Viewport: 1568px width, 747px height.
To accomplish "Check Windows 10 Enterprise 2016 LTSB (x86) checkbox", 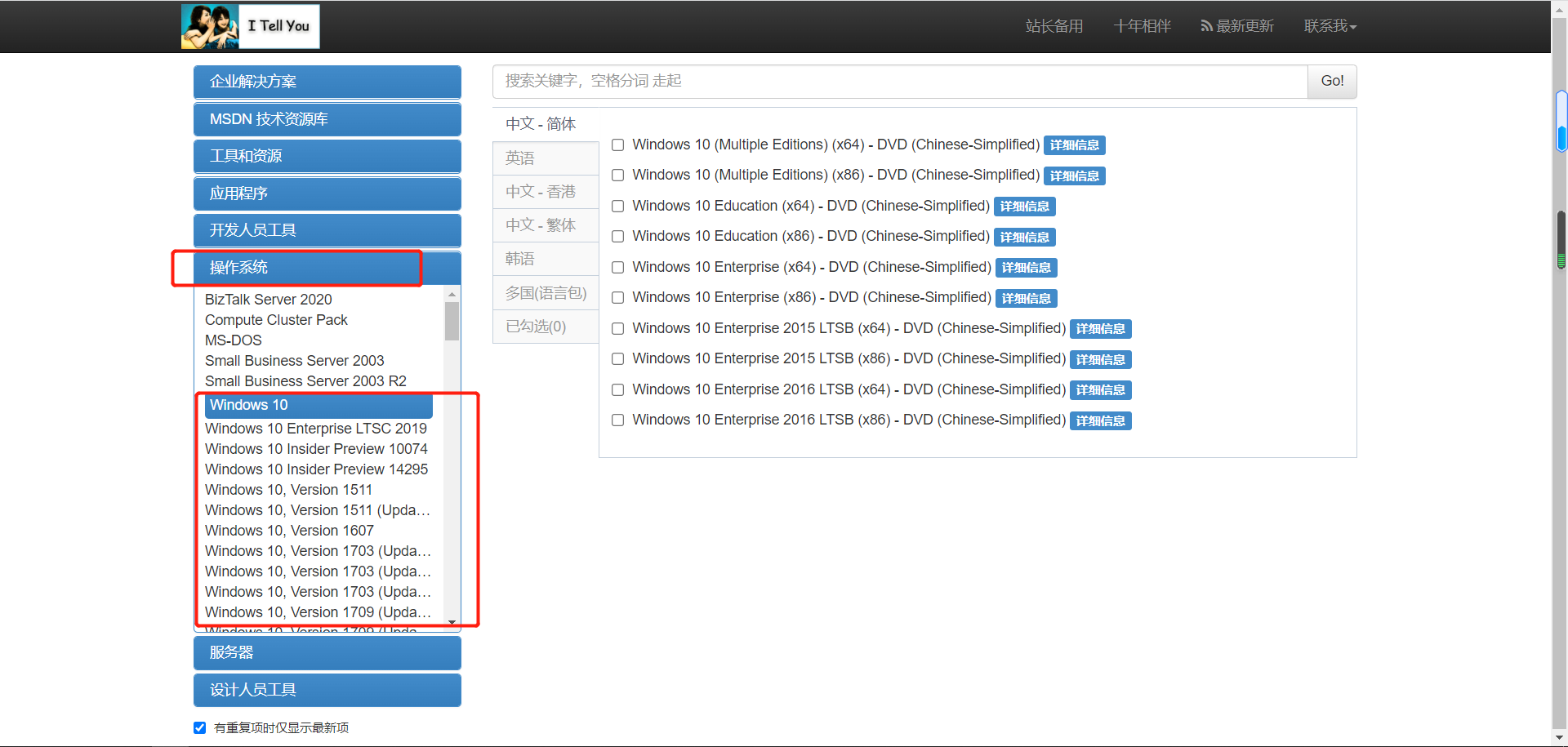I will click(617, 420).
